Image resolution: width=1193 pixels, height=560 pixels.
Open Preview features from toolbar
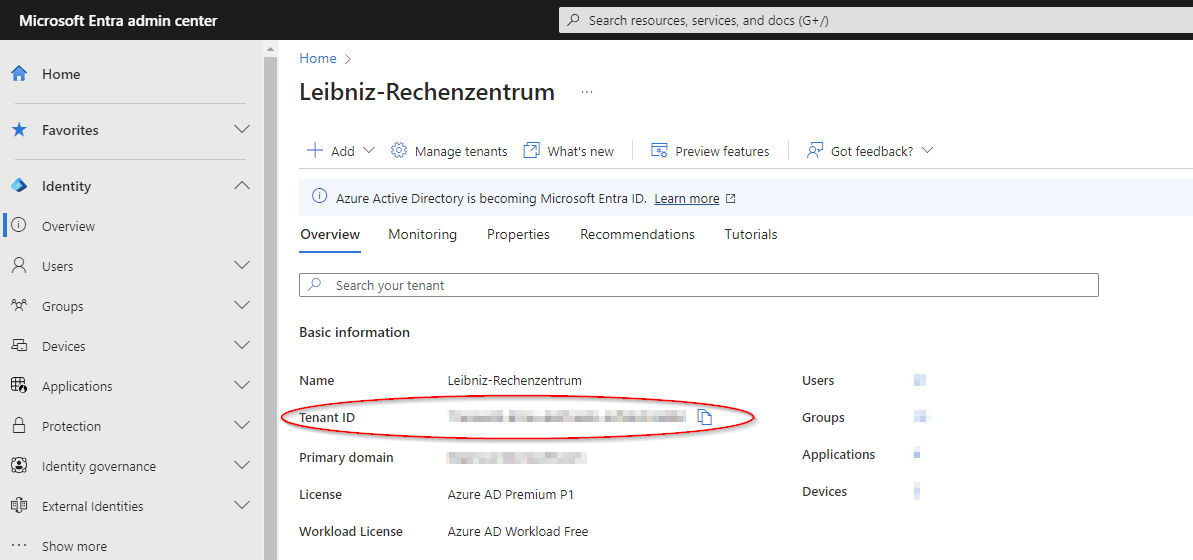[x=710, y=151]
